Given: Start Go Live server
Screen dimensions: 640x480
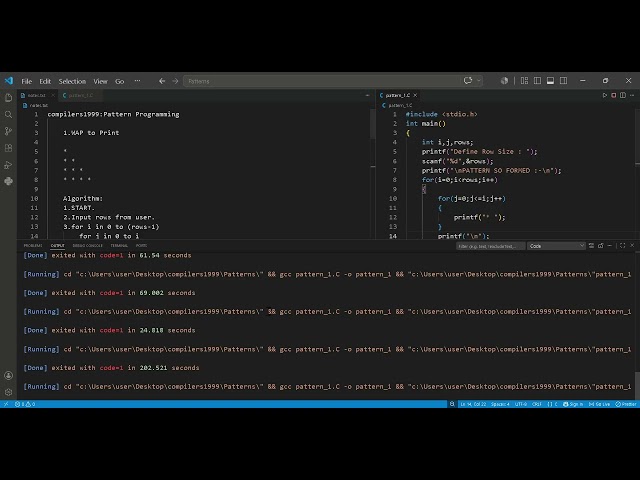Looking at the screenshot, I should 599,404.
